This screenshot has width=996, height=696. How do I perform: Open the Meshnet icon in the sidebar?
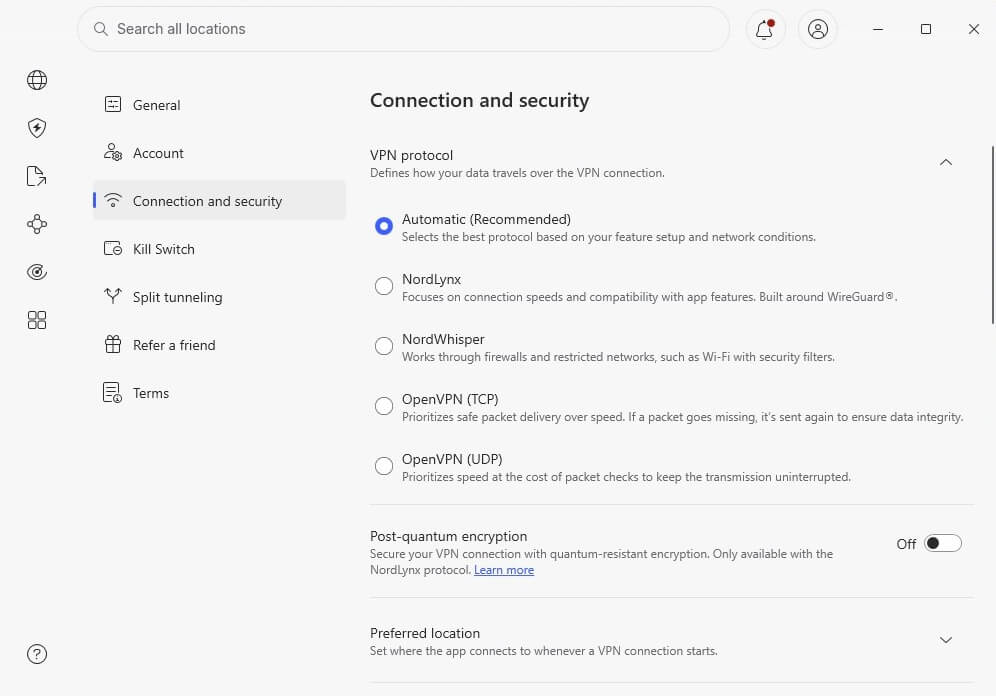click(x=37, y=224)
